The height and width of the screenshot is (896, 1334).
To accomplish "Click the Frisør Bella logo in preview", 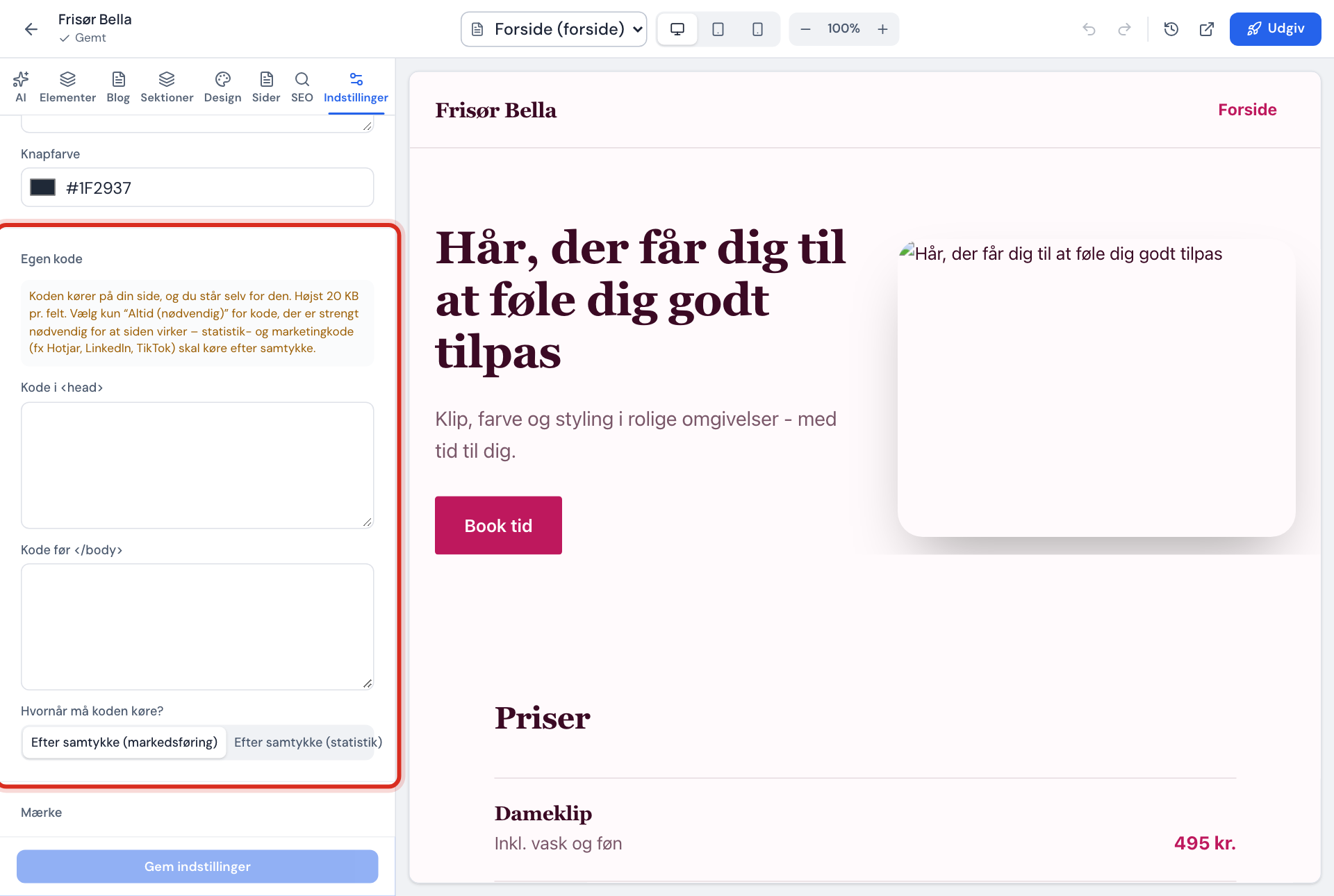I will pyautogui.click(x=495, y=110).
